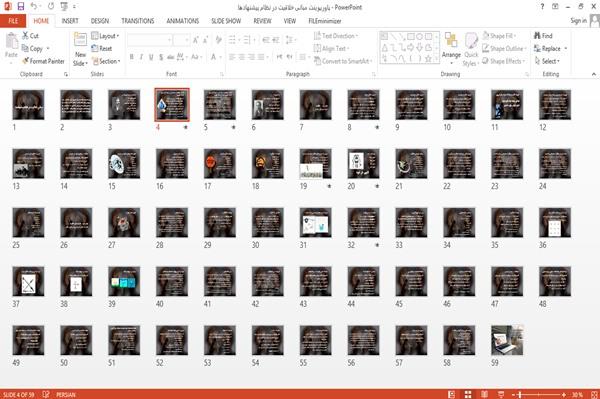This screenshot has height=399, width=600.
Task: Open the Help question mark icon
Action: (x=542, y=7)
